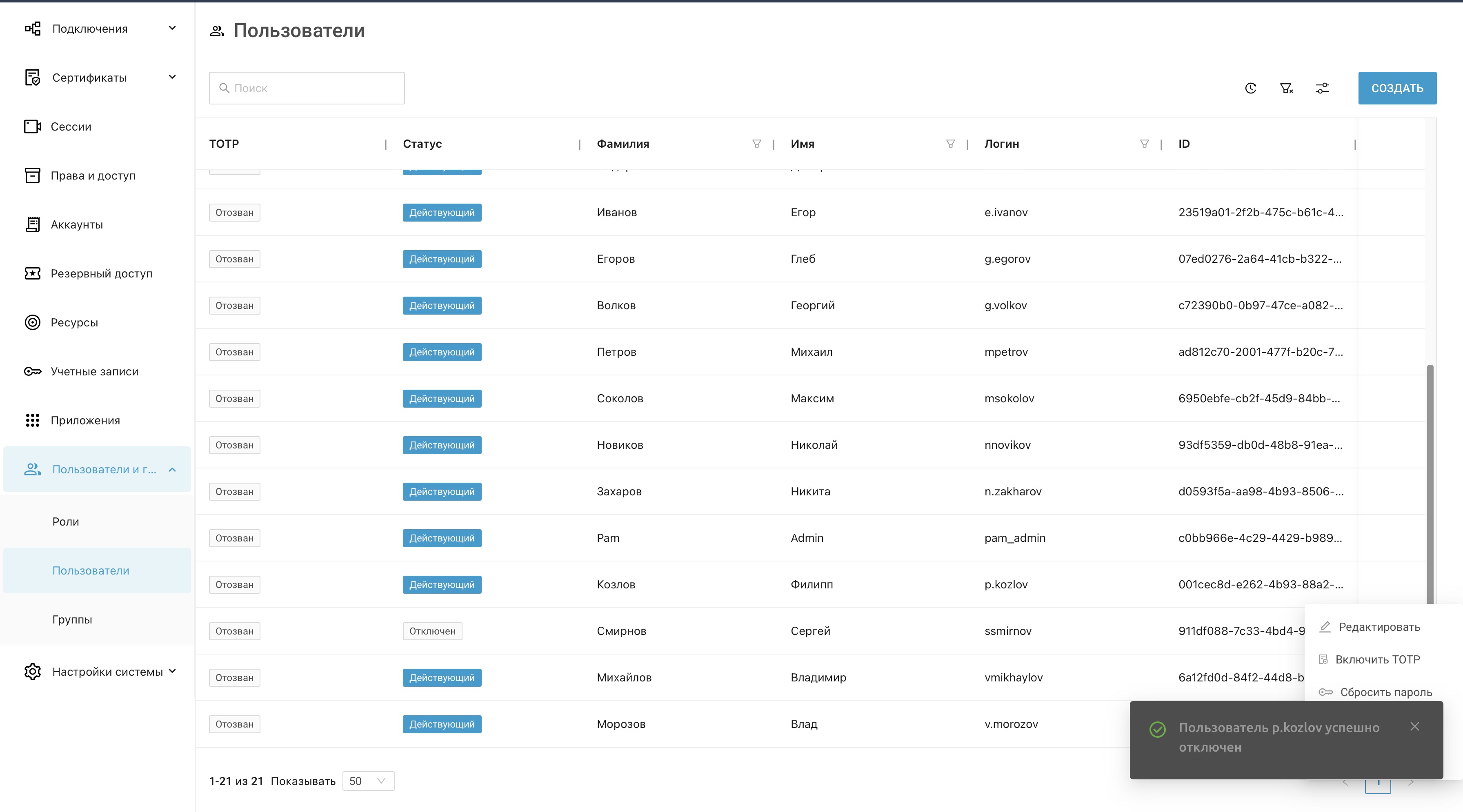This screenshot has width=1463, height=812.
Task: Open Сессии from the sidebar
Action: tap(71, 126)
